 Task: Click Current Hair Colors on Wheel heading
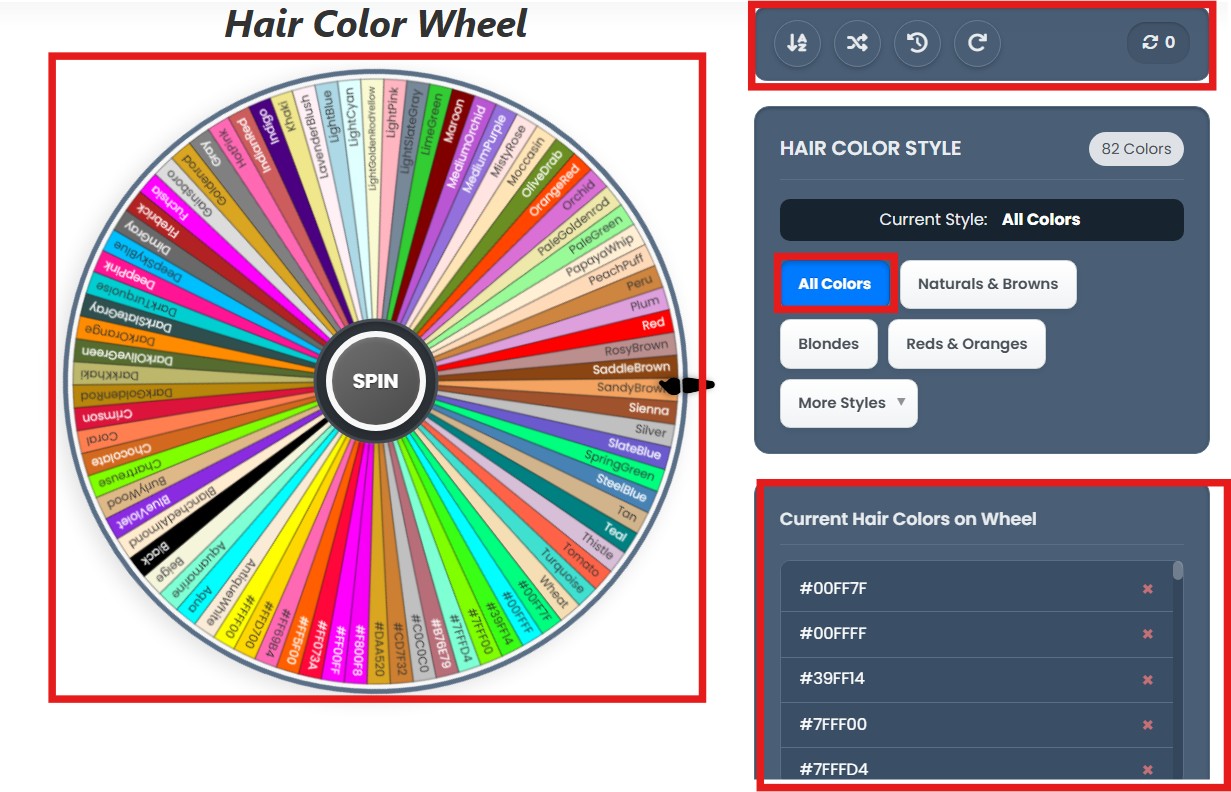click(908, 519)
